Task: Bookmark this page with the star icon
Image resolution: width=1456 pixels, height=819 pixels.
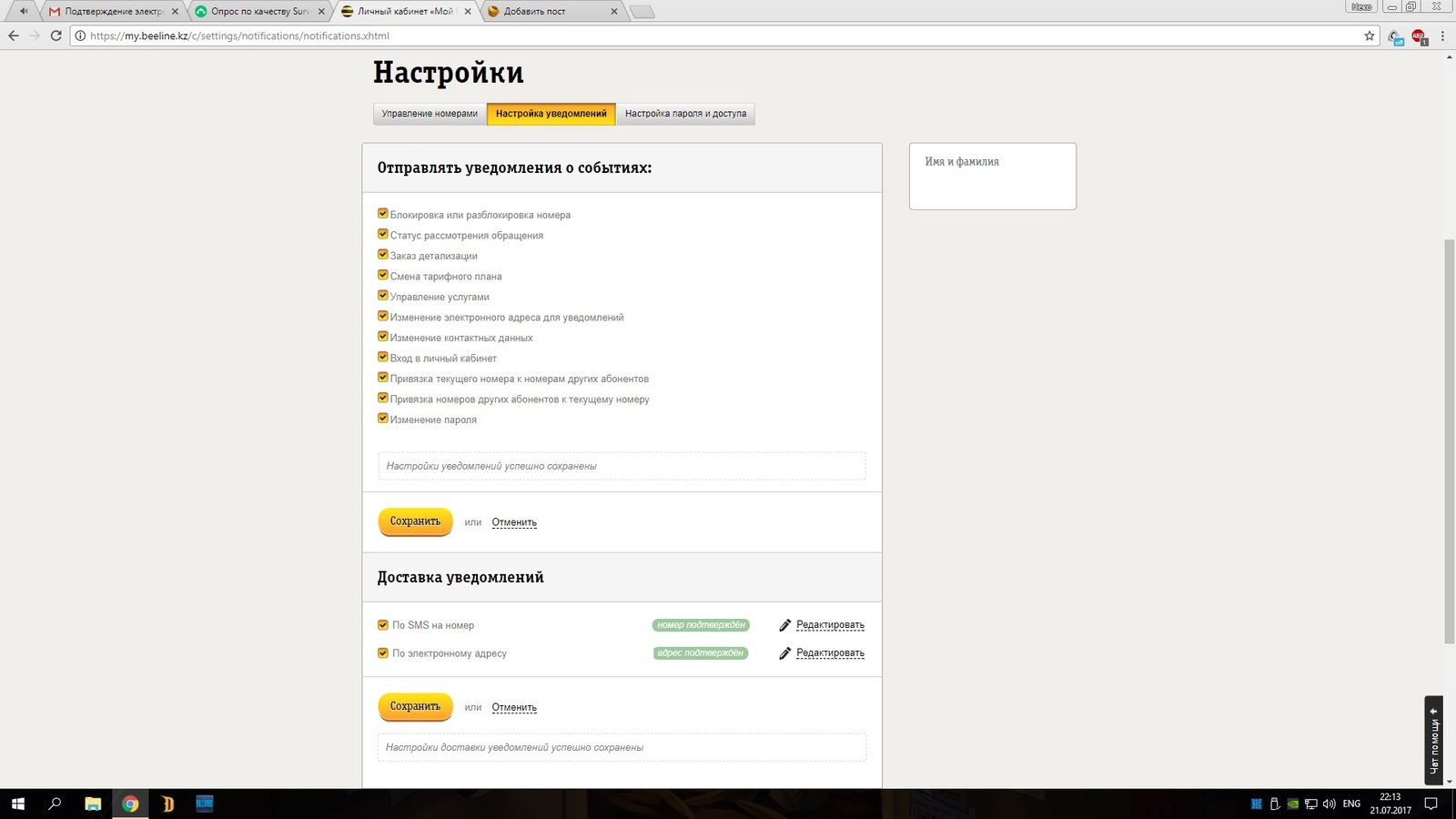Action: (x=1369, y=35)
